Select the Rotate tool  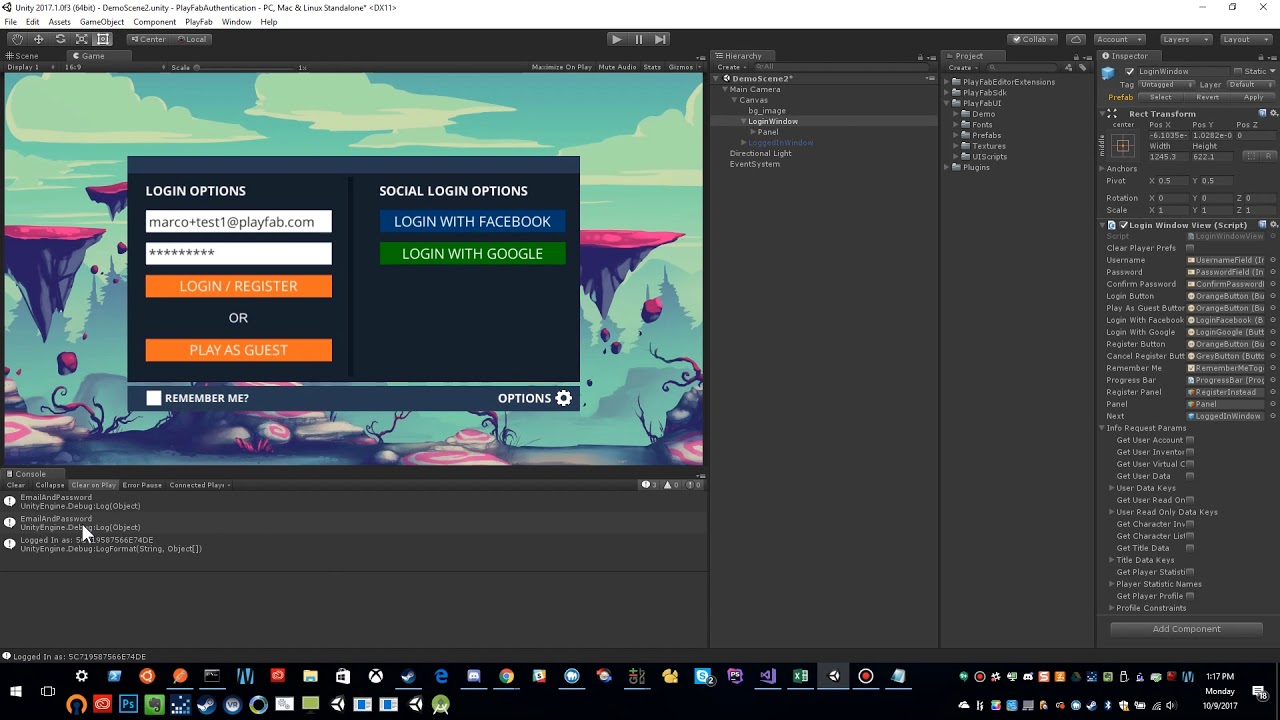[60, 39]
